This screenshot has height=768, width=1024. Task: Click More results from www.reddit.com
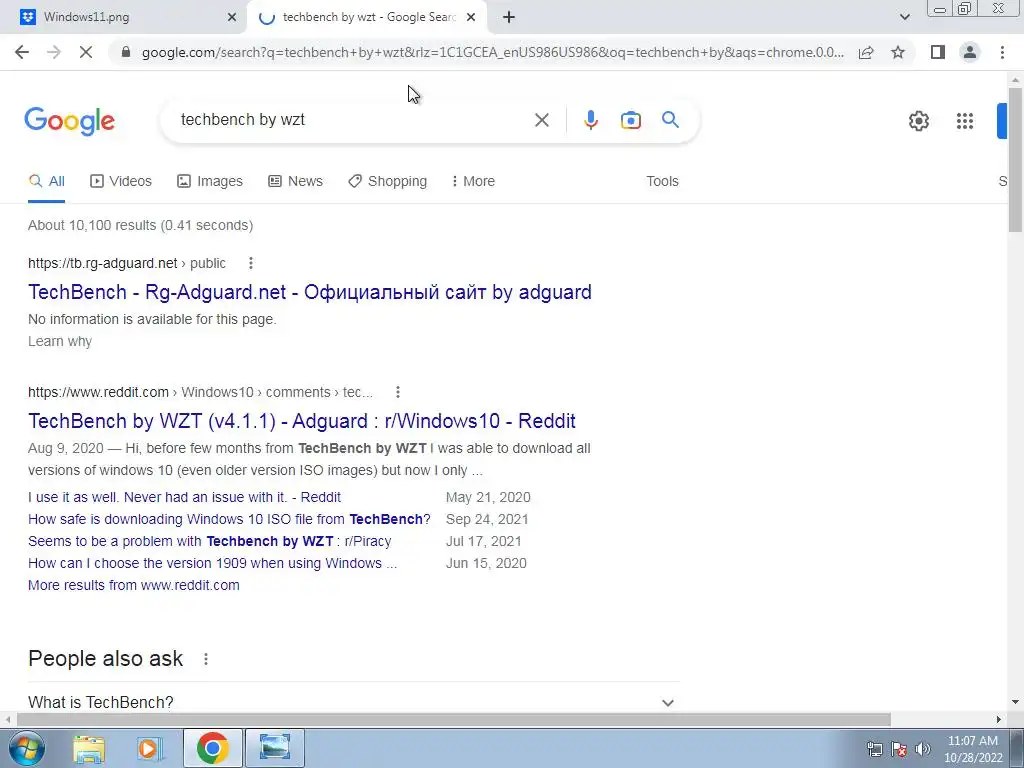pyautogui.click(x=134, y=585)
